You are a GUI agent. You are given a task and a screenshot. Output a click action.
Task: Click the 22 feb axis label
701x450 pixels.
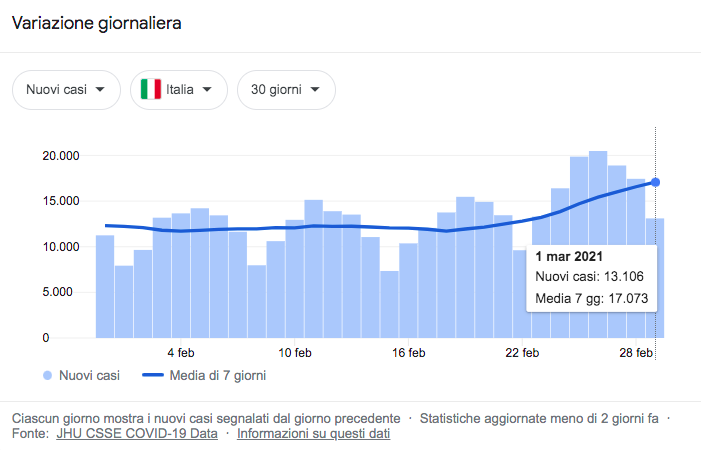(x=523, y=353)
